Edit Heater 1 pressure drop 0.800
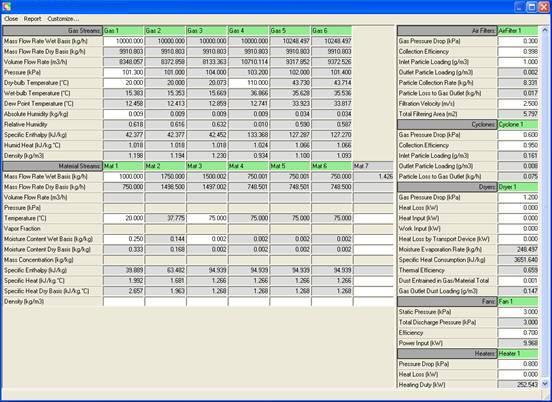The width and height of the screenshot is (552, 402). [518, 364]
